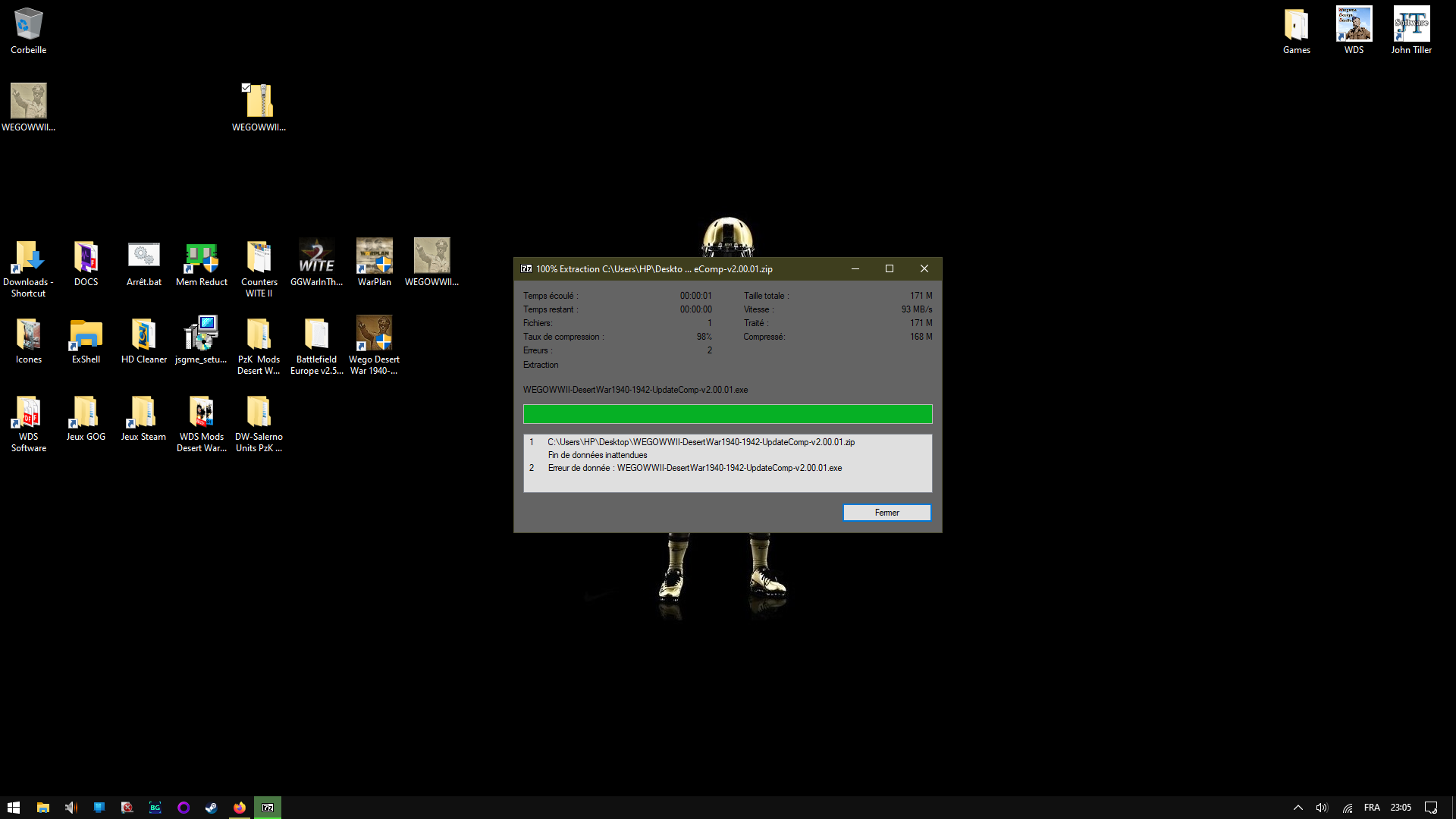Click the Fermer button in extraction dialog
Viewport: 1456px width, 819px height.
tap(886, 513)
